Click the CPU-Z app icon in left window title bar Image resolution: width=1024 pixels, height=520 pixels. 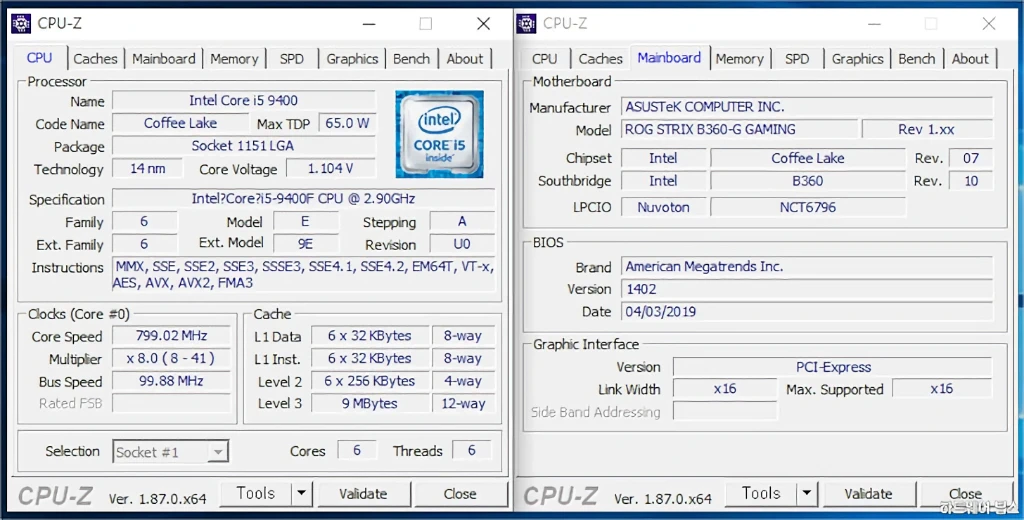click(x=21, y=24)
